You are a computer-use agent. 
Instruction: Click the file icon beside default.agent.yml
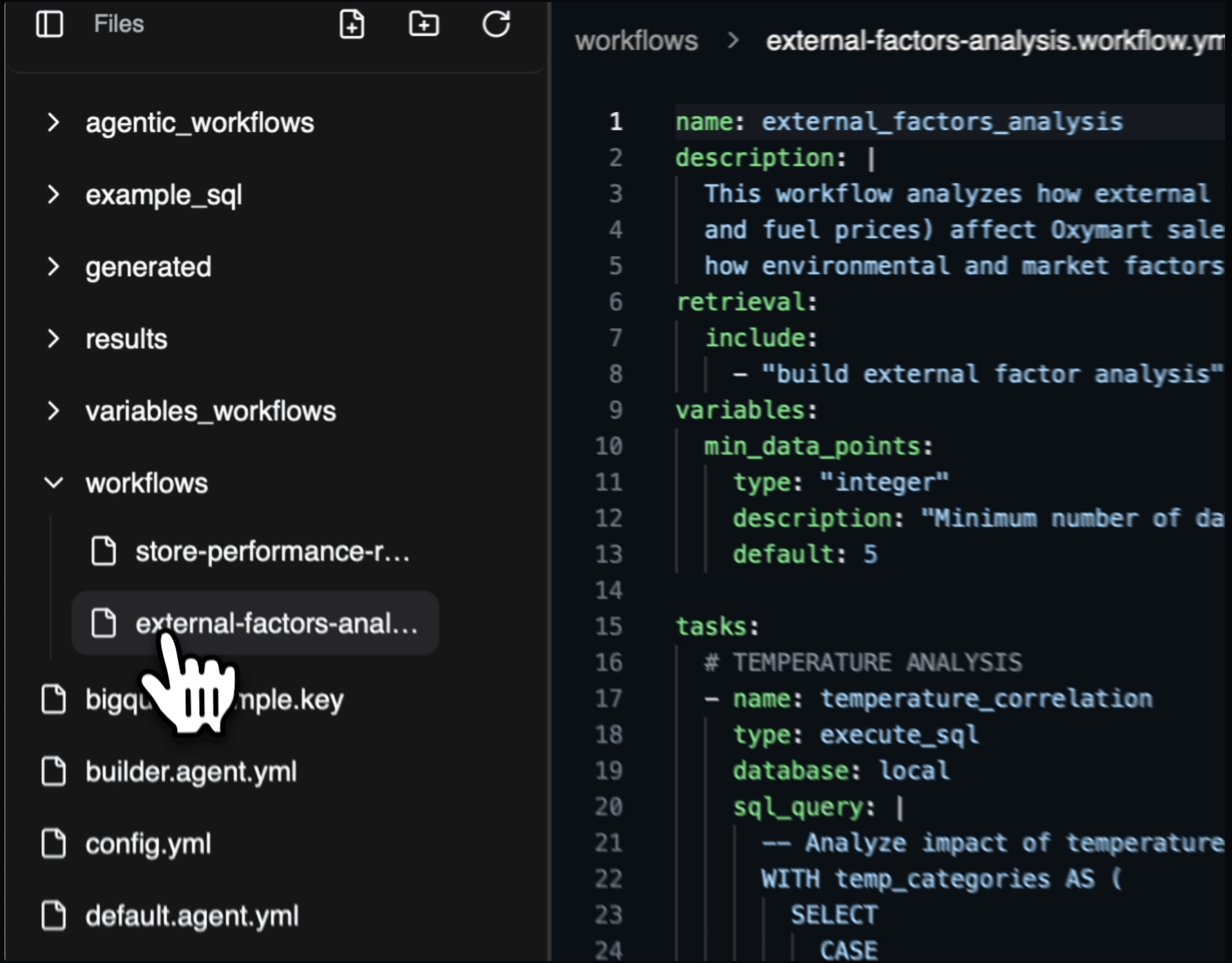(x=54, y=916)
